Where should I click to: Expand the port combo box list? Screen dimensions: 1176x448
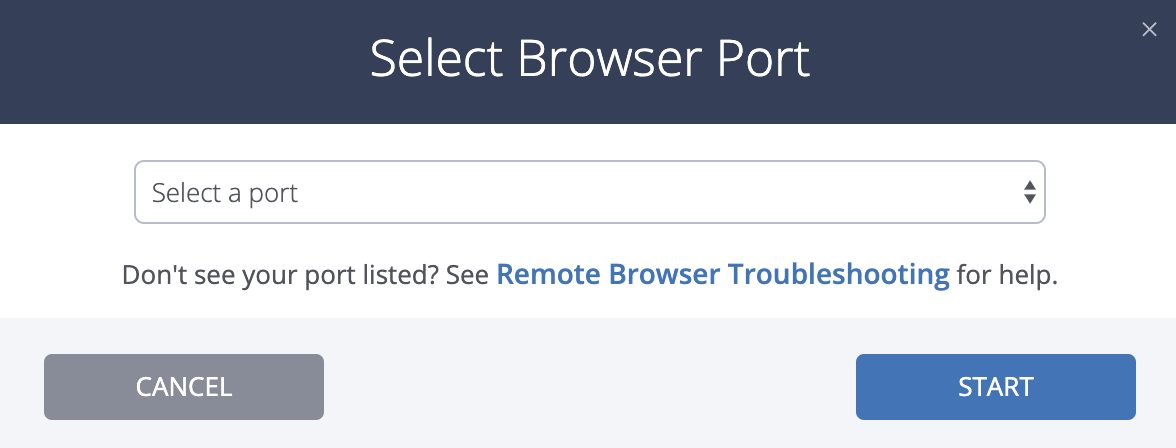tap(590, 192)
